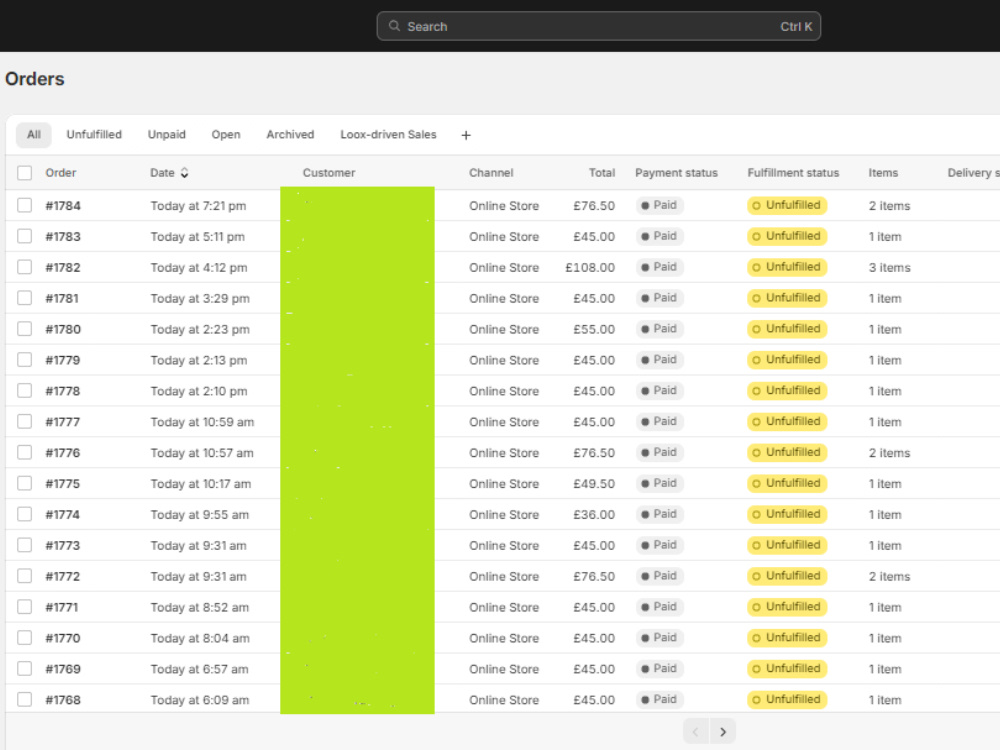Switch to the Archived tab

point(290,134)
